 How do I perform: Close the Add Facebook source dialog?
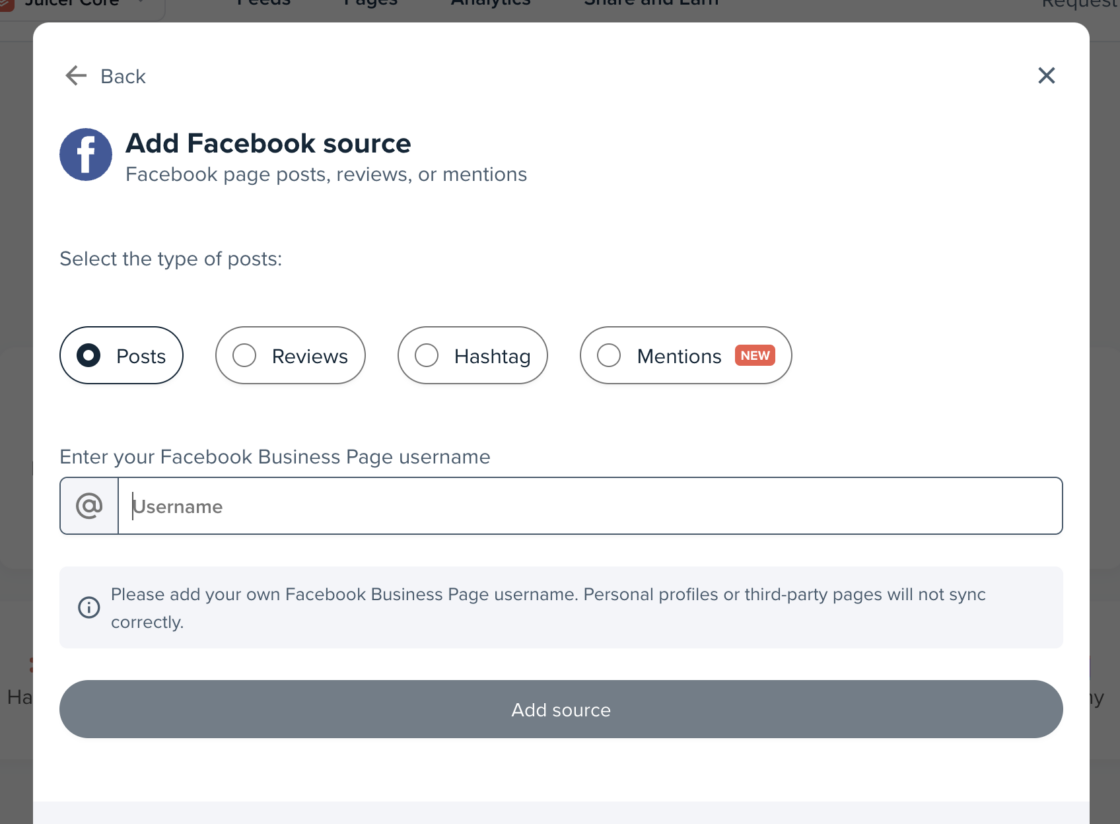click(1046, 76)
